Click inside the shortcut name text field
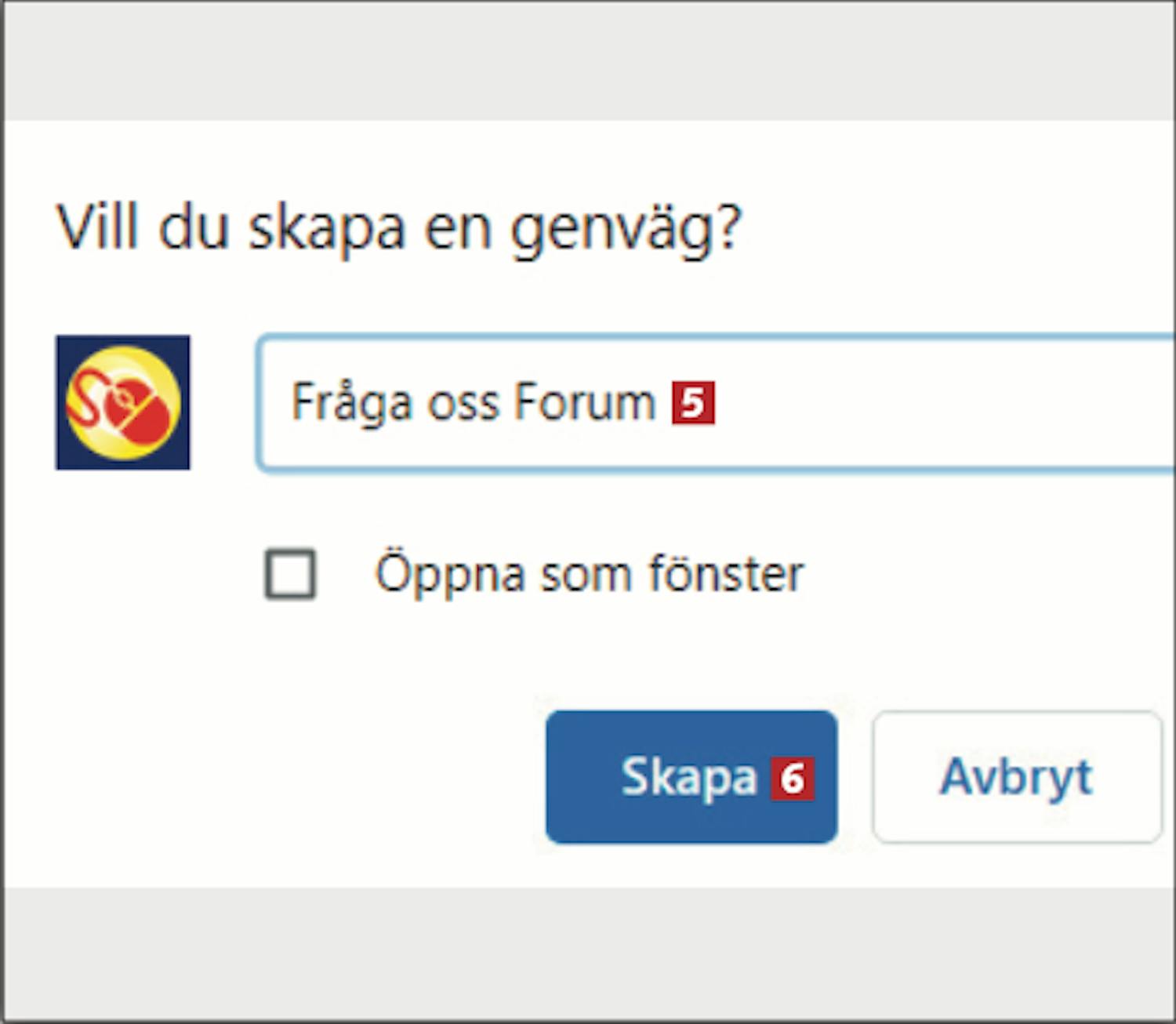 (717, 403)
